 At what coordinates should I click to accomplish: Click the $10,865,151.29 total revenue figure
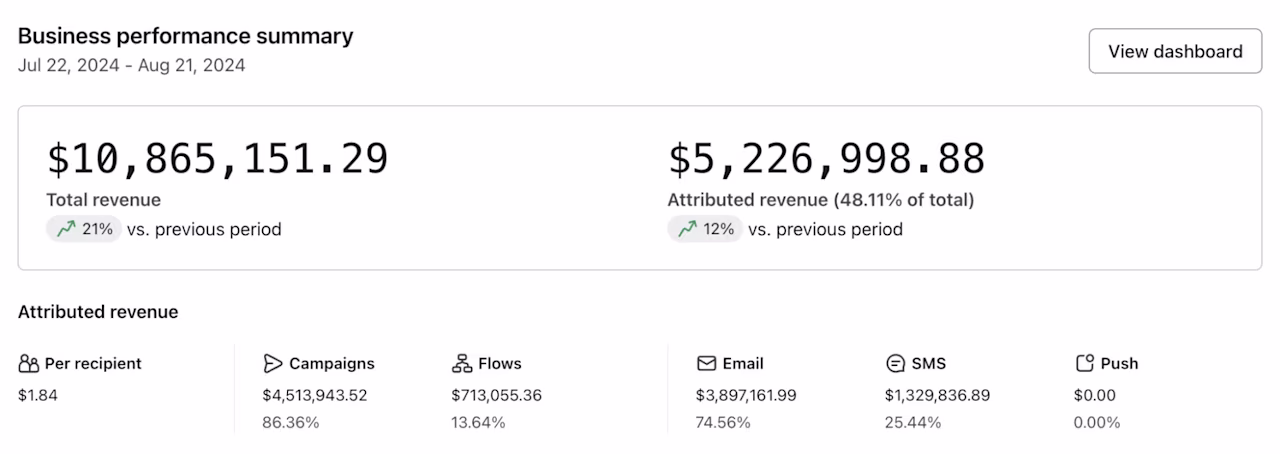[217, 159]
